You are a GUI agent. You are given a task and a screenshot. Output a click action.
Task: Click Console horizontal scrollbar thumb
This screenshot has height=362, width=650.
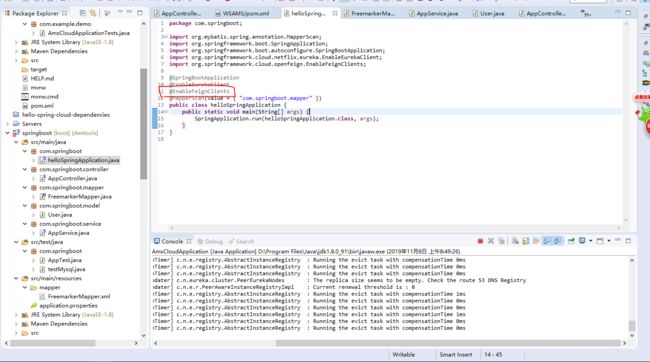pyautogui.click(x=448, y=343)
